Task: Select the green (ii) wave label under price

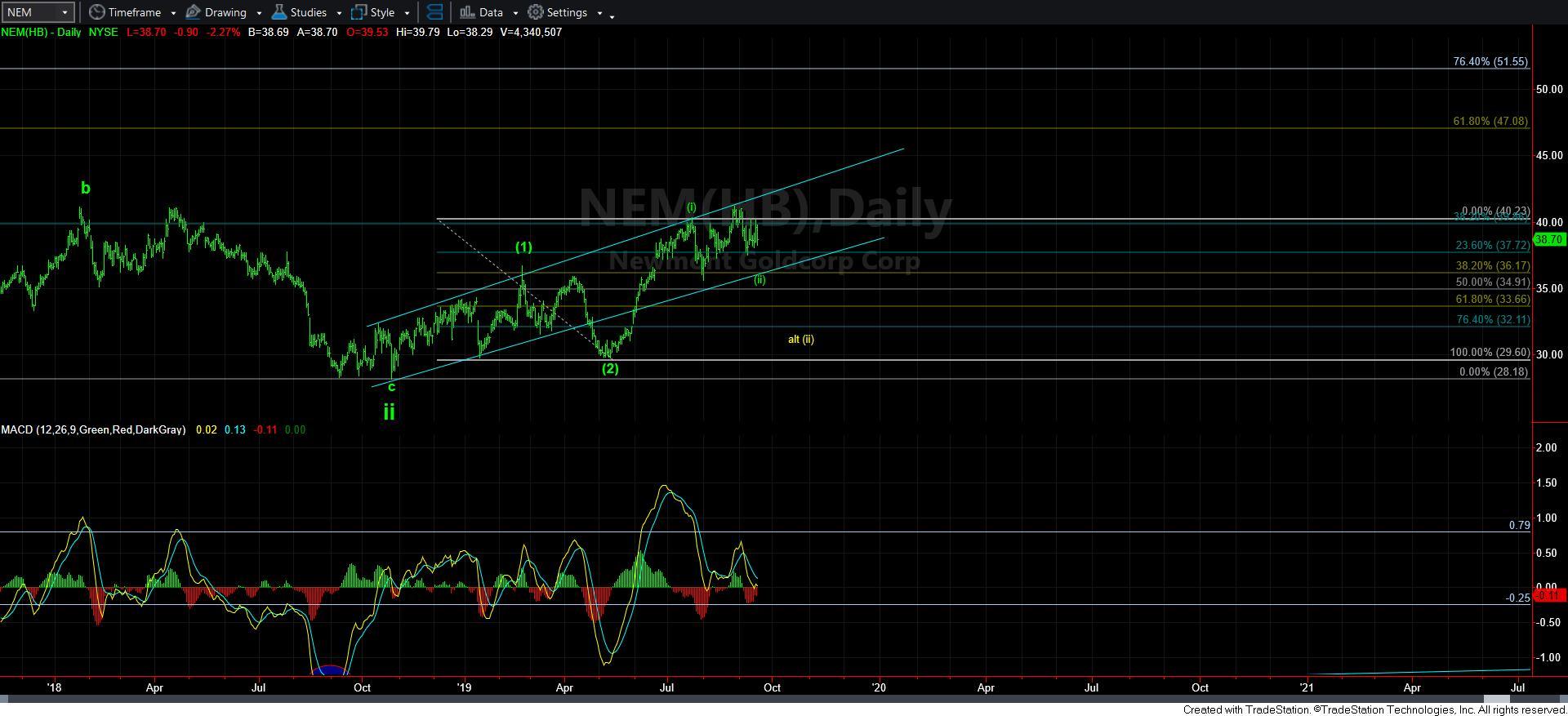Action: pos(759,280)
